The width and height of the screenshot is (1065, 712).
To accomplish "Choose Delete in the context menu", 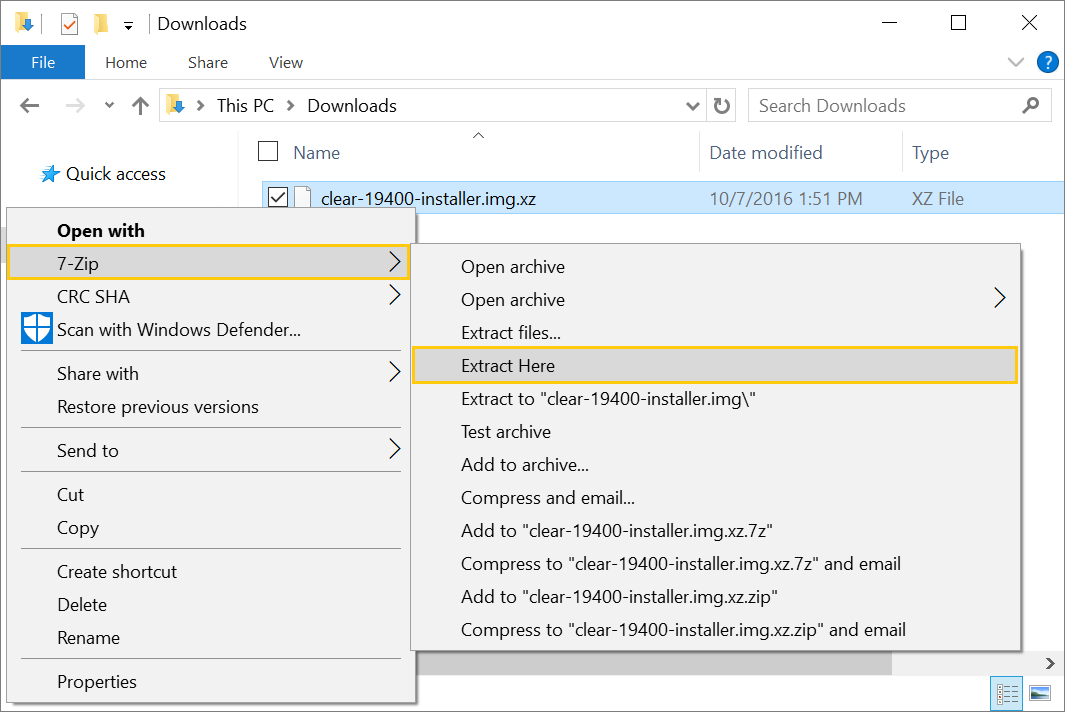I will pyautogui.click(x=211, y=604).
